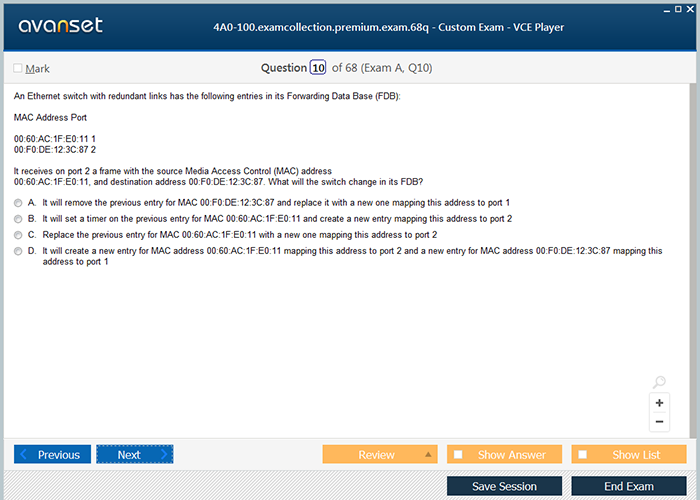The image size is (700, 500).
Task: Maximize the VCE Player window
Action: tap(678, 7)
